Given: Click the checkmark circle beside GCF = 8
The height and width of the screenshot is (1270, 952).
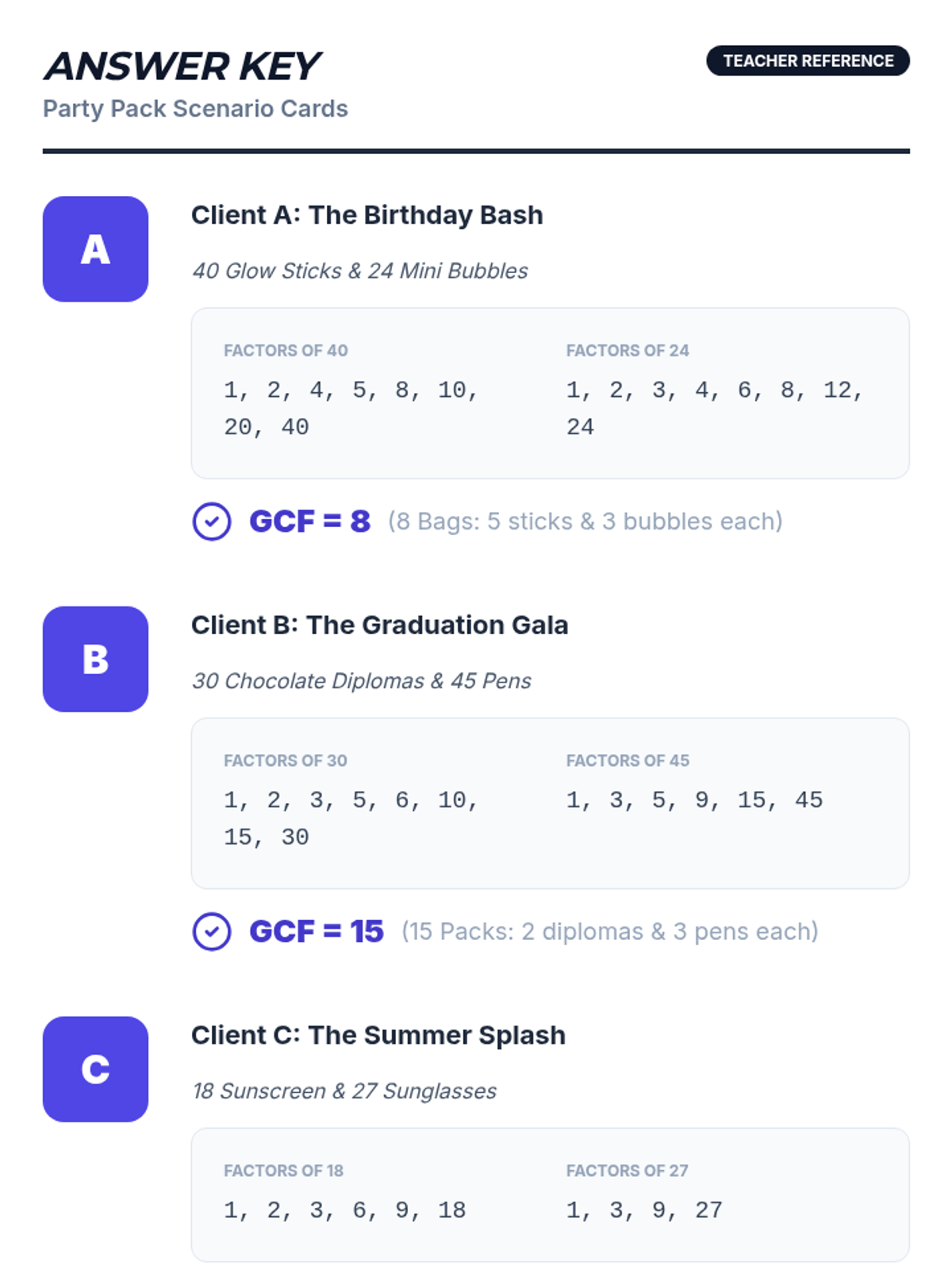Looking at the screenshot, I should click(x=212, y=521).
